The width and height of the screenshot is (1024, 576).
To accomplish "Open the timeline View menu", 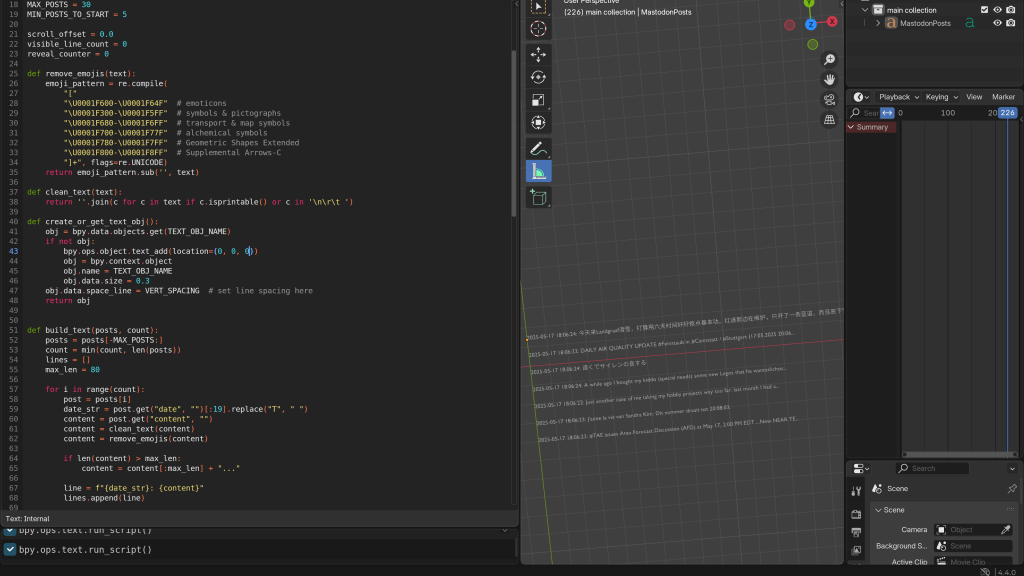I will 974,97.
